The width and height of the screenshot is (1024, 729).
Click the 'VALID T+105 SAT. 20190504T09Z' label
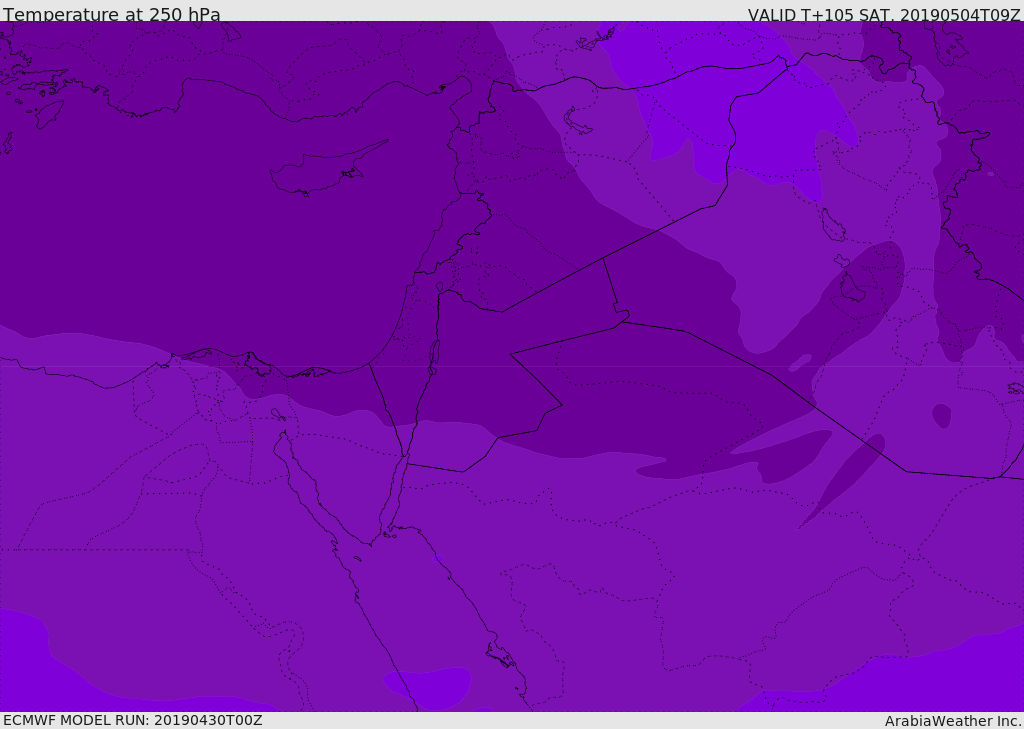884,15
